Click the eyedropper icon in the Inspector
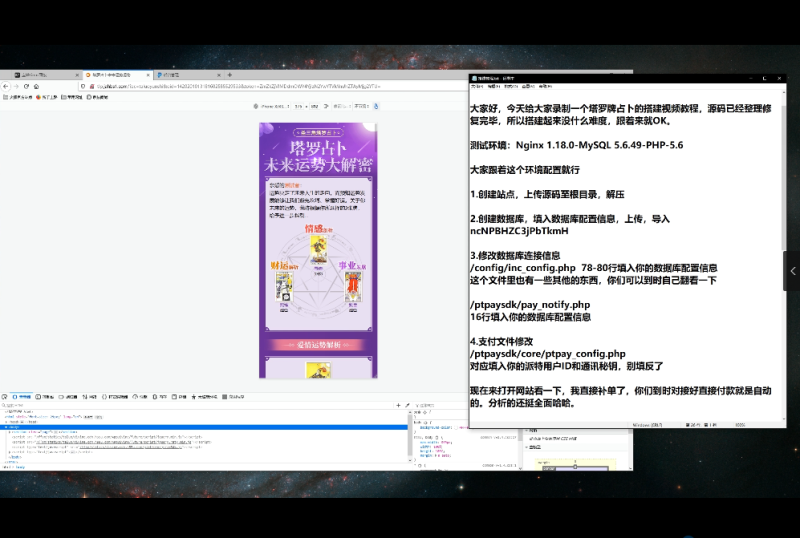 (x=405, y=405)
